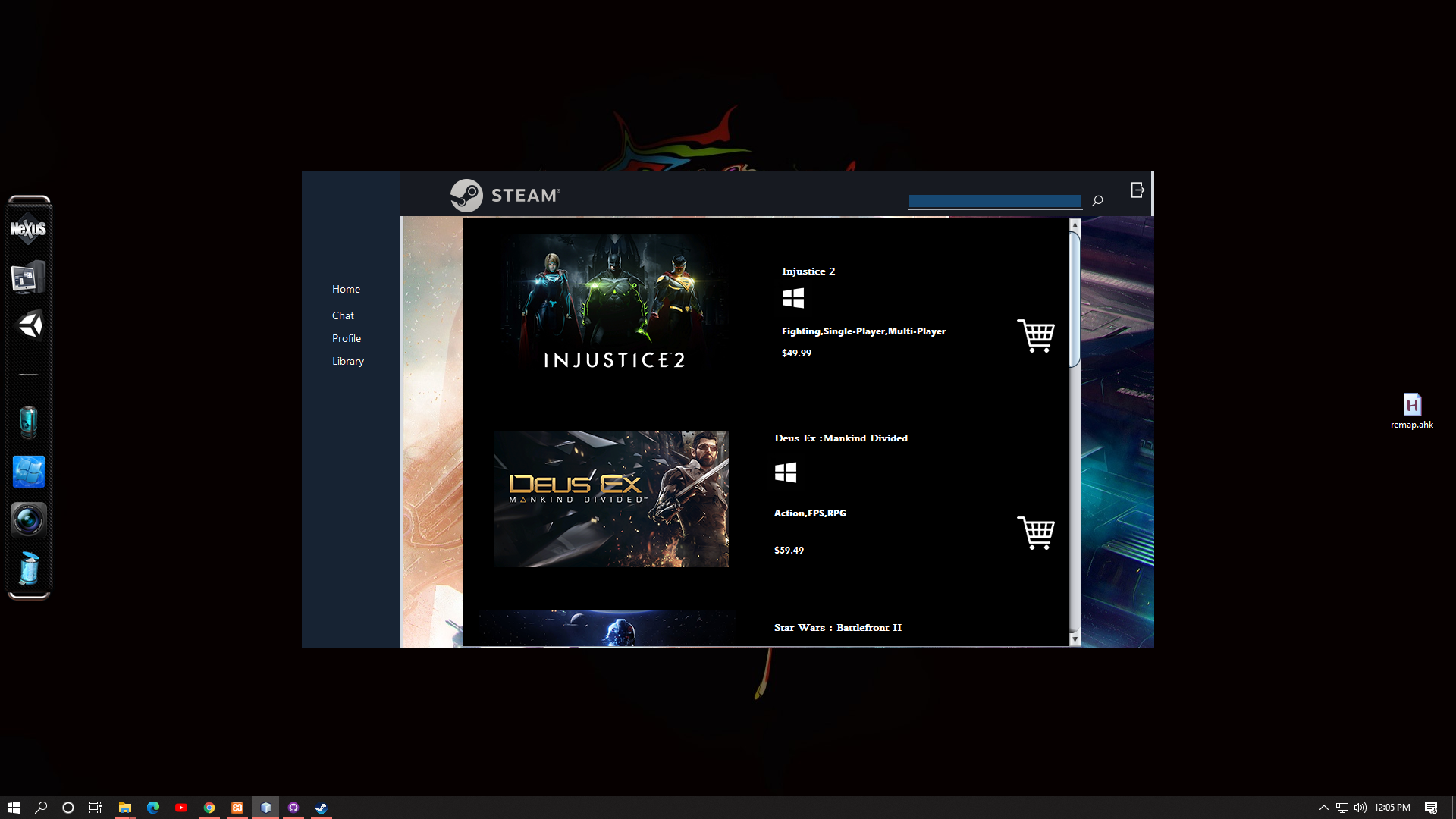Open Profile in the sidebar
This screenshot has width=1456, height=819.
click(347, 338)
